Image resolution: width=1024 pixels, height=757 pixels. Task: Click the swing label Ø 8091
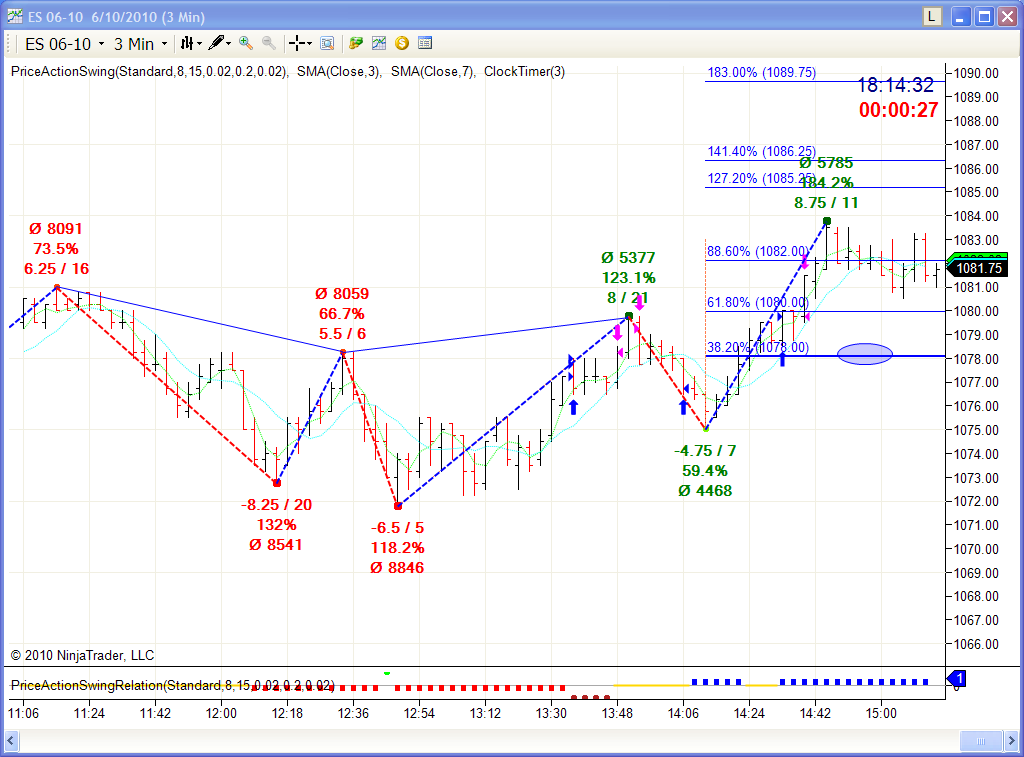pyautogui.click(x=56, y=229)
